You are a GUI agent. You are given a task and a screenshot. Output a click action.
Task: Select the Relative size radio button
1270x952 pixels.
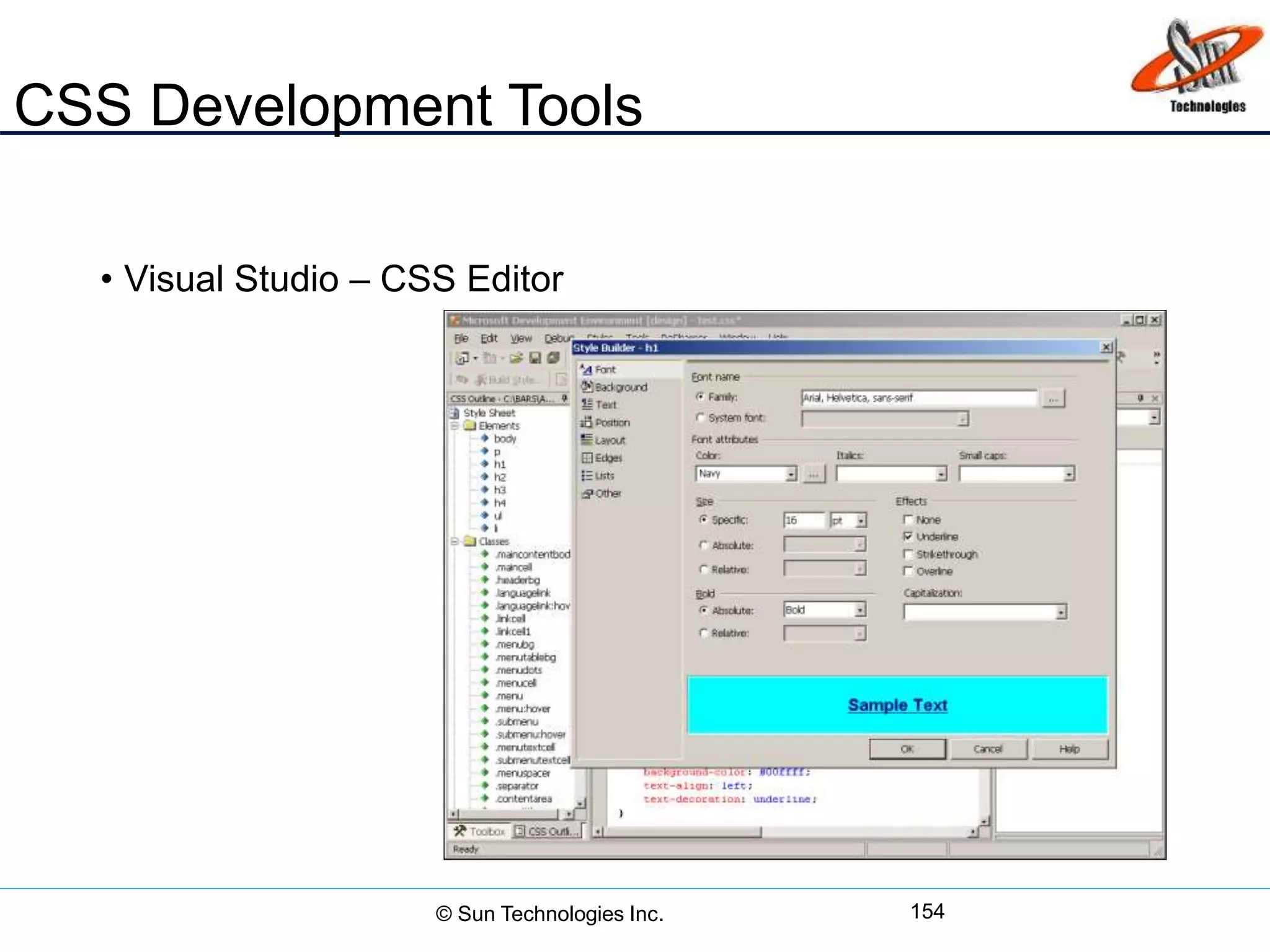(x=704, y=569)
